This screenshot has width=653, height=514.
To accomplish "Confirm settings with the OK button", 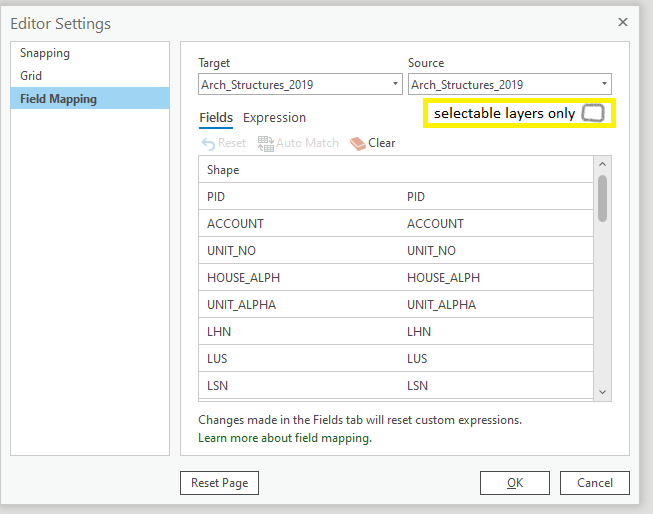I will [x=515, y=483].
